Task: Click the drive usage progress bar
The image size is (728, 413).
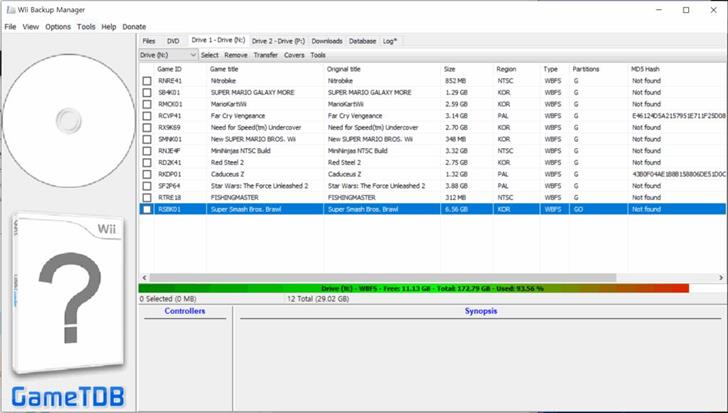Action: click(x=432, y=289)
